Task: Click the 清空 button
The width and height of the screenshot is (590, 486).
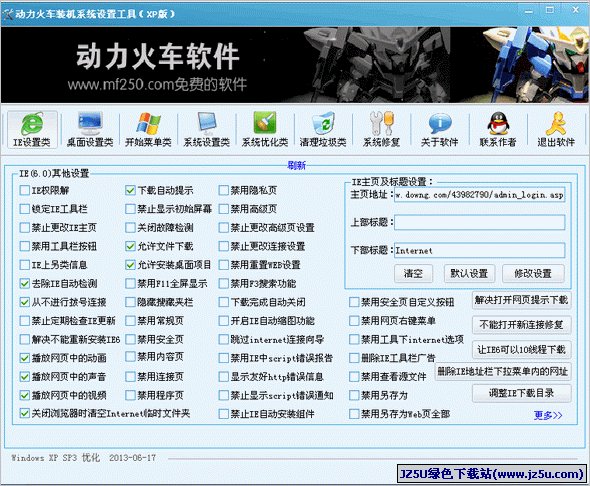Action: (413, 273)
